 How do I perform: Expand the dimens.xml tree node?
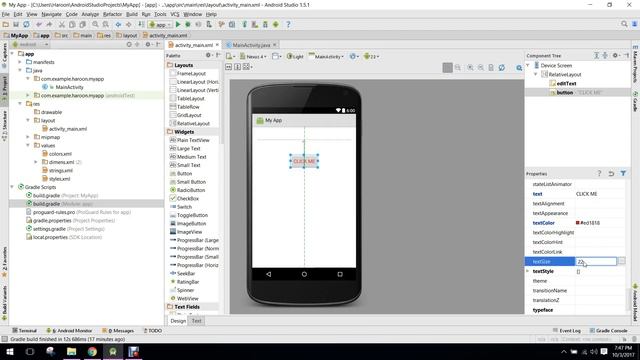coord(36,162)
